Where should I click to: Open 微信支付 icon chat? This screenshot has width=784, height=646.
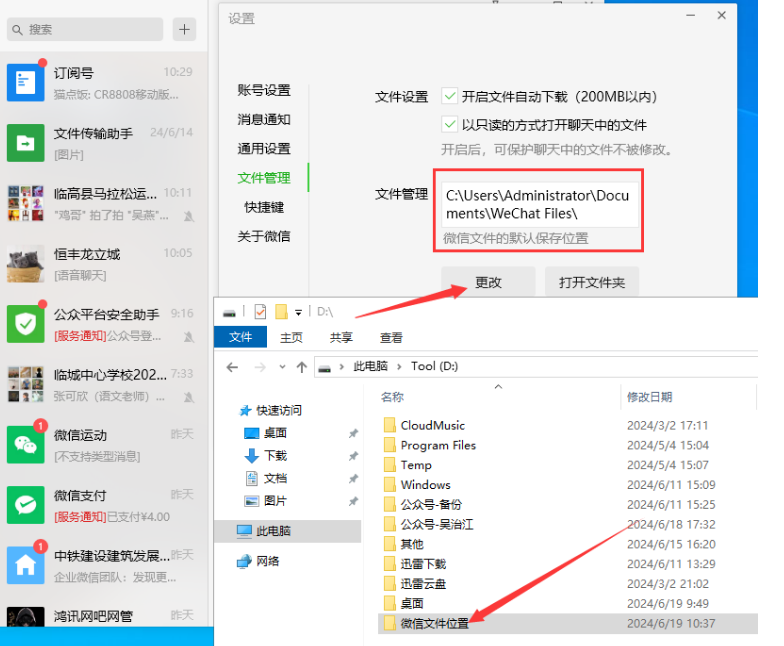point(26,505)
